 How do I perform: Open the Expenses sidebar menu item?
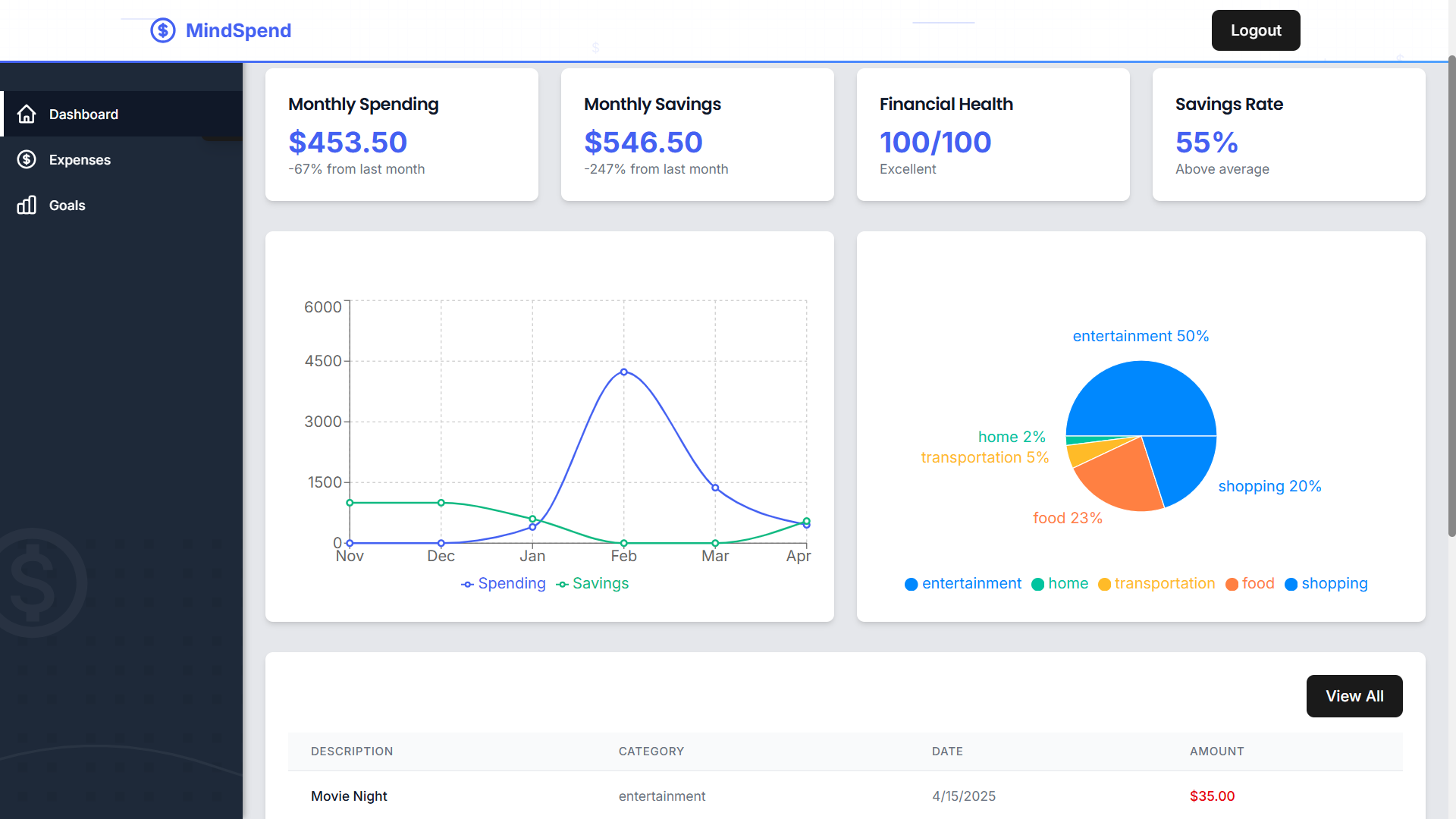click(80, 159)
